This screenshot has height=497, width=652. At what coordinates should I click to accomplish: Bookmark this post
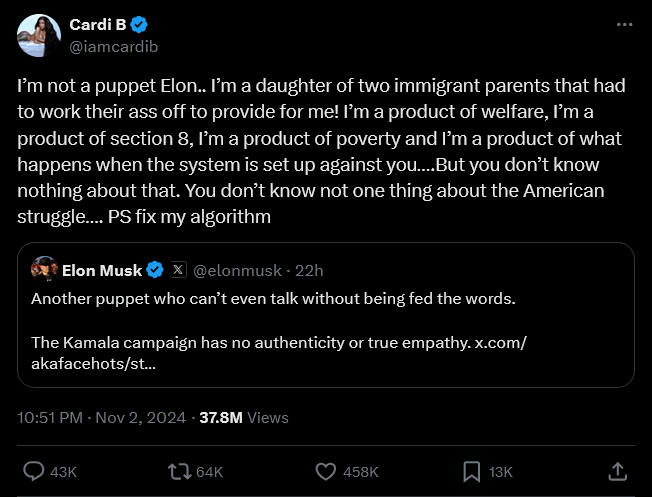click(472, 470)
